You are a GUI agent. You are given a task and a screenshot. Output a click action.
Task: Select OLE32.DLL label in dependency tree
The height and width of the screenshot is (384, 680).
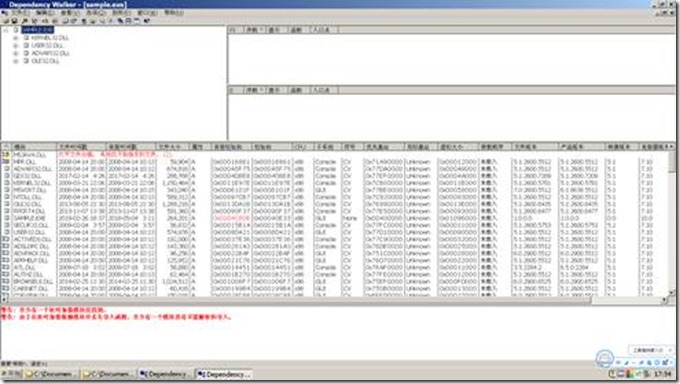46,61
